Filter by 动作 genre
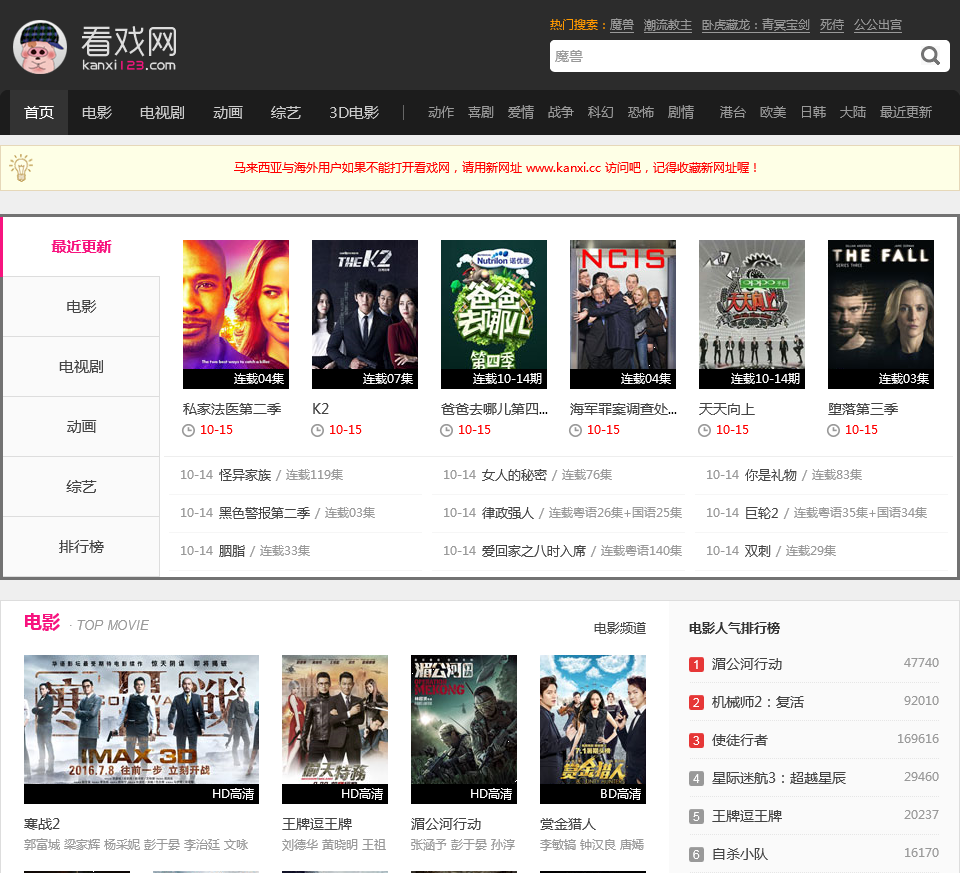The image size is (960, 873). click(x=441, y=112)
